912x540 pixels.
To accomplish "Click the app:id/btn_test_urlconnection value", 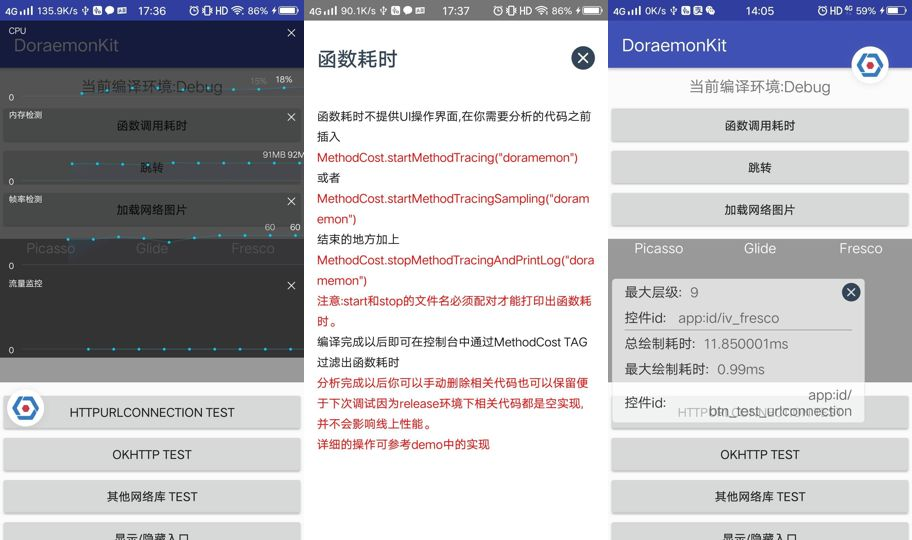I will point(780,403).
